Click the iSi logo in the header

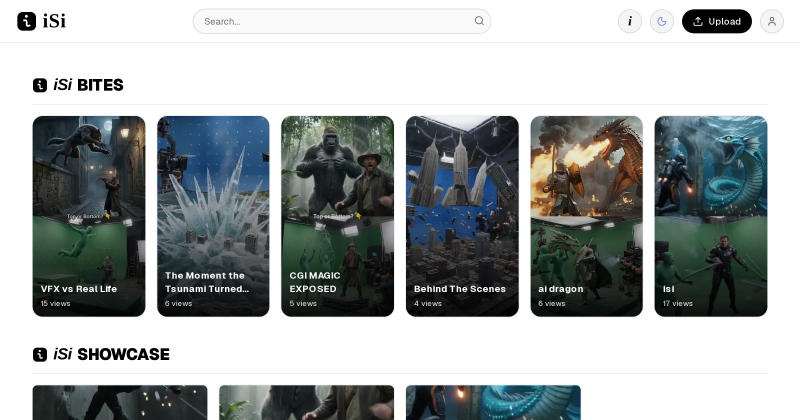point(41,21)
